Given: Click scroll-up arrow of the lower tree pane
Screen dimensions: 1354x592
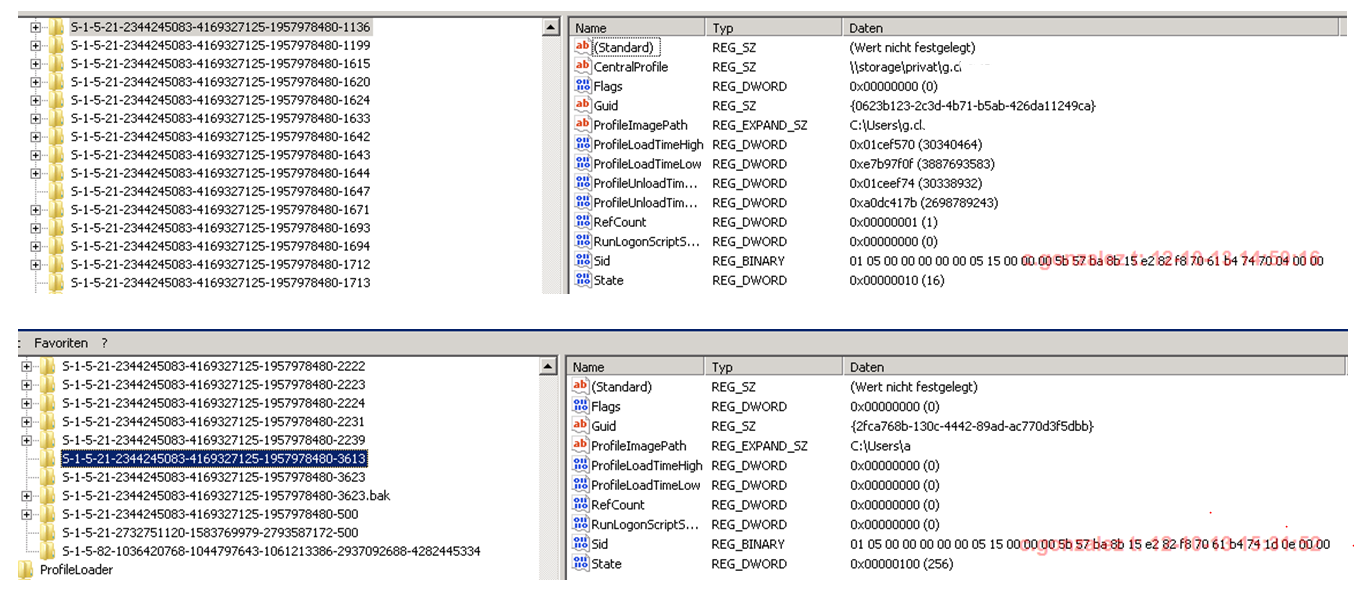Looking at the screenshot, I should coord(548,367).
